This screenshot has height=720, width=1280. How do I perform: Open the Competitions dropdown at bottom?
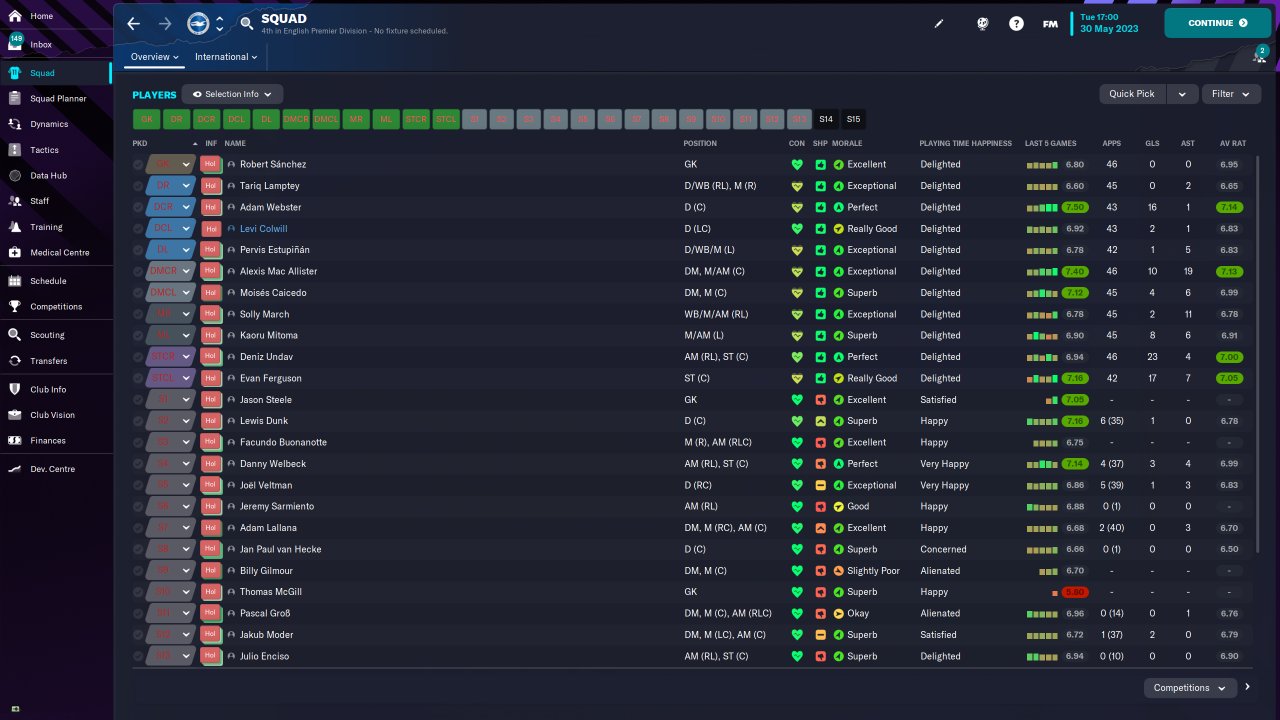(x=1190, y=688)
